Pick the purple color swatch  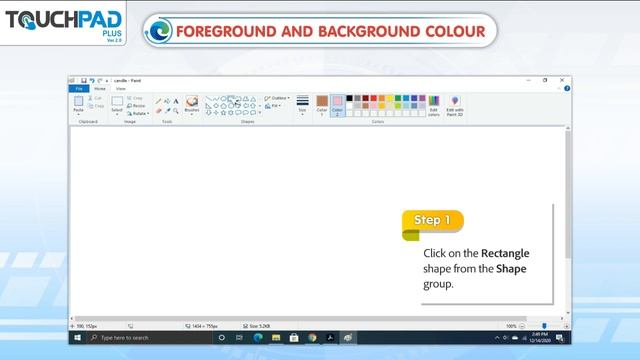click(422, 98)
